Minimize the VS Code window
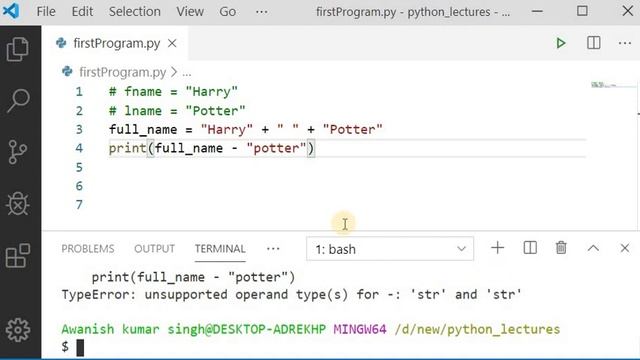Image resolution: width=640 pixels, height=360 pixels. pyautogui.click(x=538, y=11)
